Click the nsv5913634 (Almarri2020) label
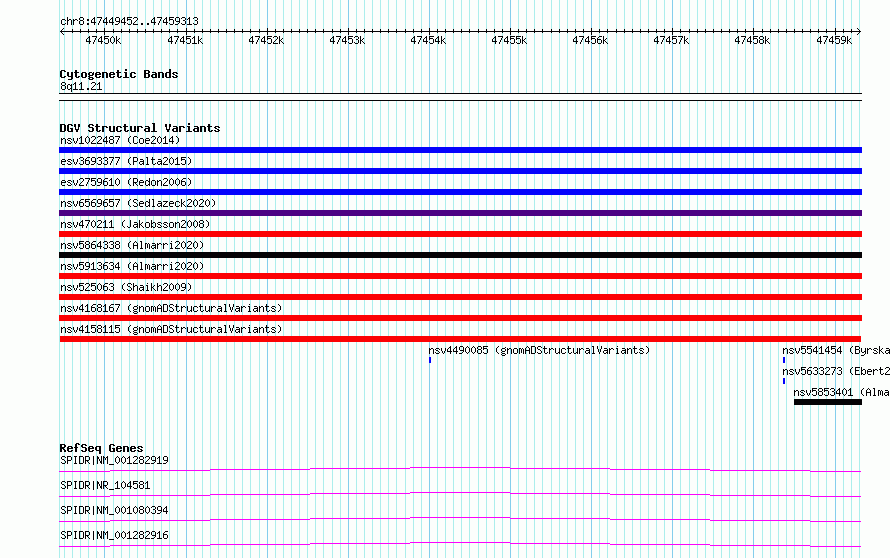Image resolution: width=890 pixels, height=558 pixels. 132,266
